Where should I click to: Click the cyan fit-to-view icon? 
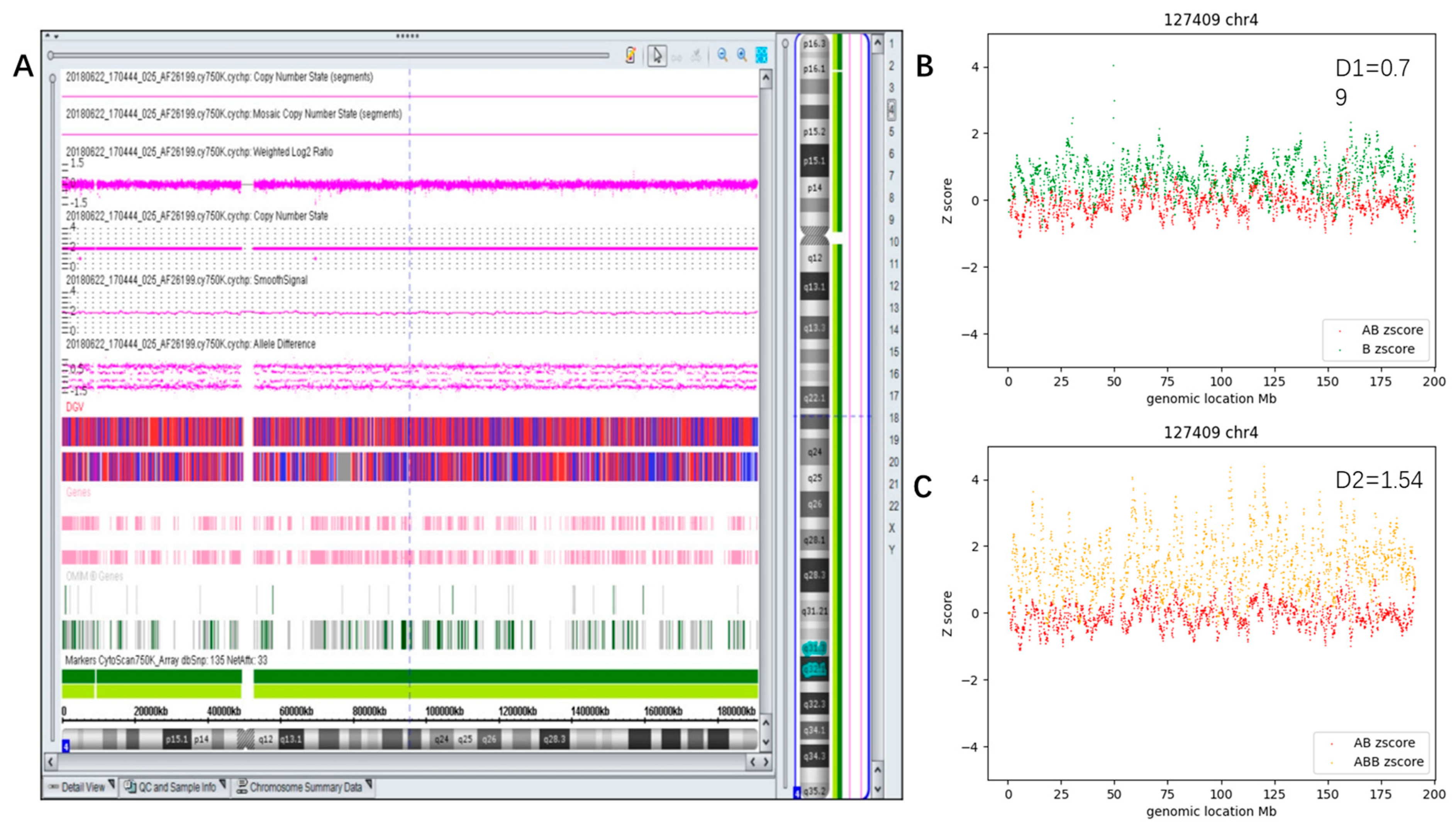pyautogui.click(x=761, y=55)
